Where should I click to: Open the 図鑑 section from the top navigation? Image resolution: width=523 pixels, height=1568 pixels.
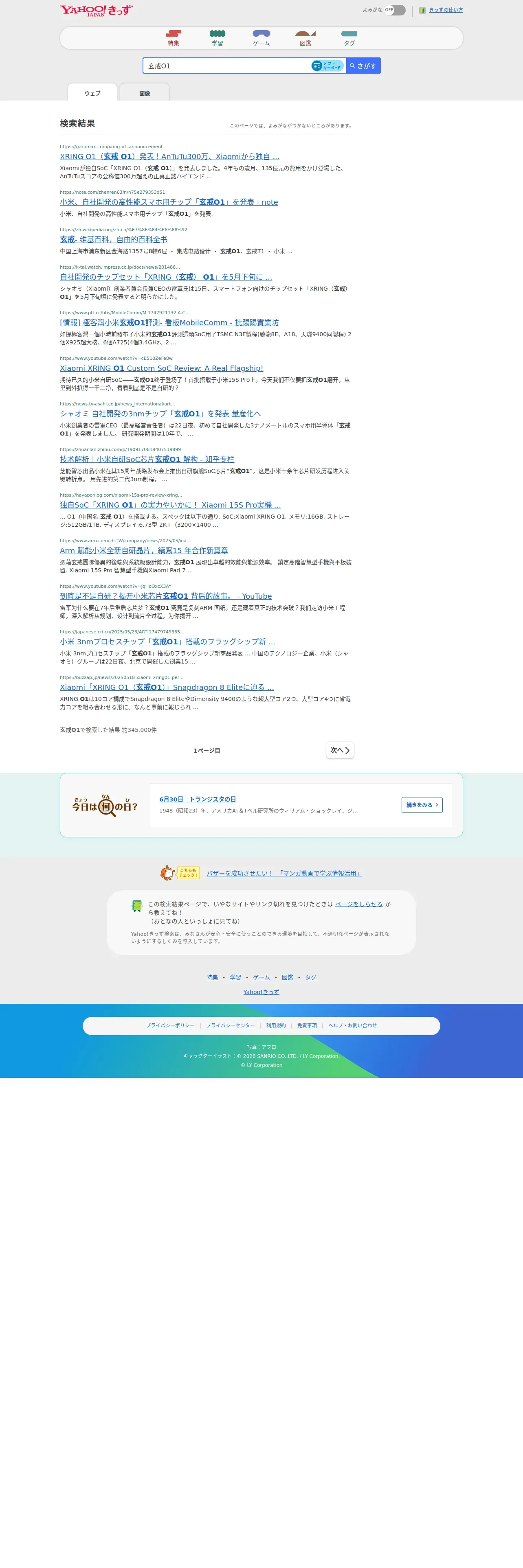pyautogui.click(x=305, y=38)
